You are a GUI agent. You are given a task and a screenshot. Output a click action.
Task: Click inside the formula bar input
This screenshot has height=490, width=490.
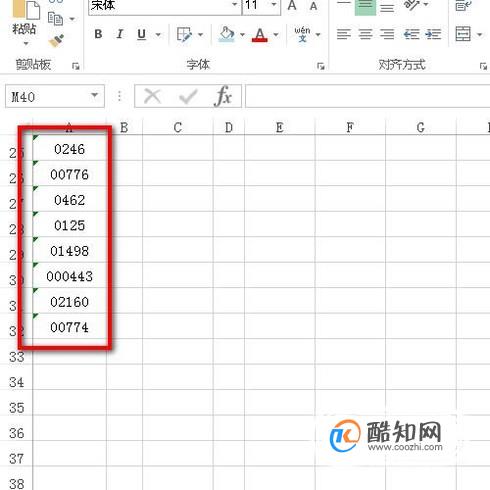tap(367, 96)
